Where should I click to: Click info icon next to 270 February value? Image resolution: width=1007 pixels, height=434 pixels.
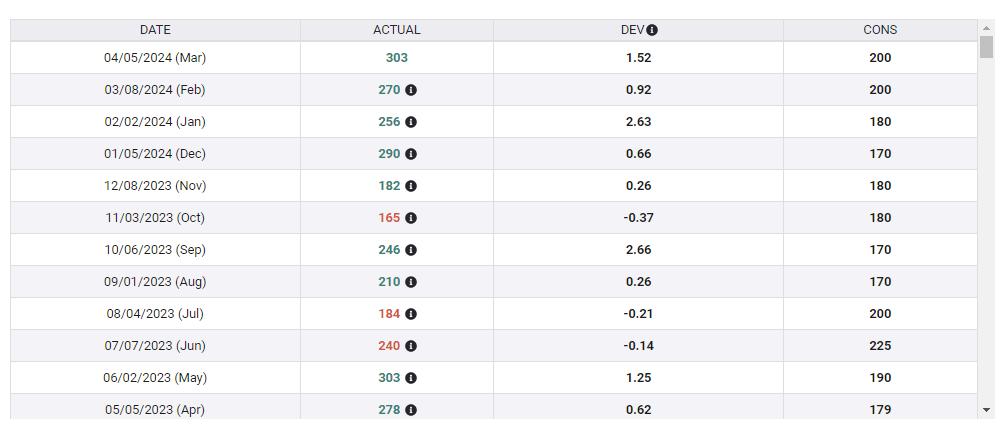[x=411, y=90]
